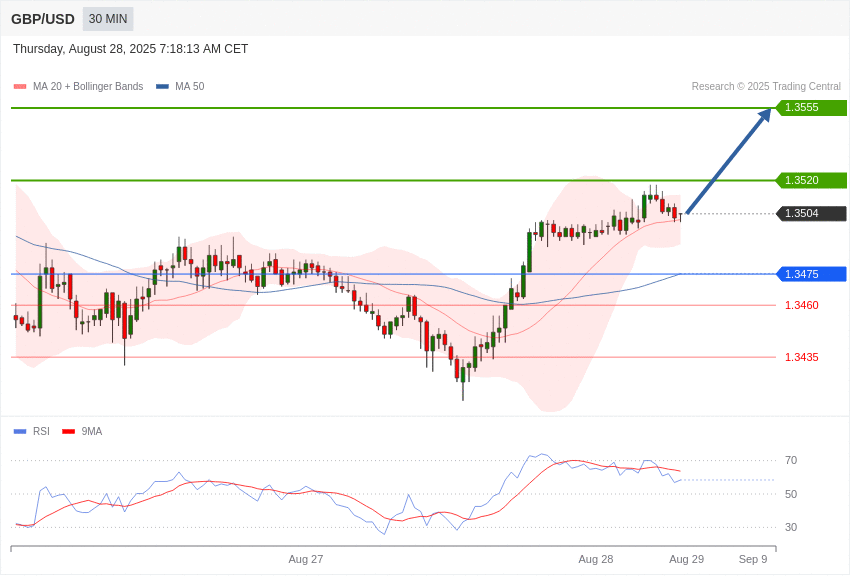
Task: Click the RSI legend label
Action: click(41, 431)
